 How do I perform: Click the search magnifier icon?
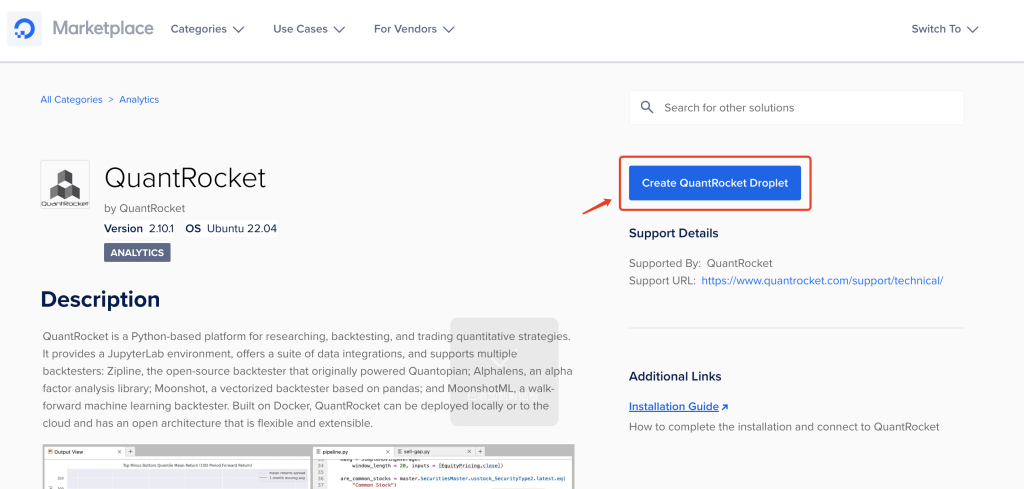[647, 107]
